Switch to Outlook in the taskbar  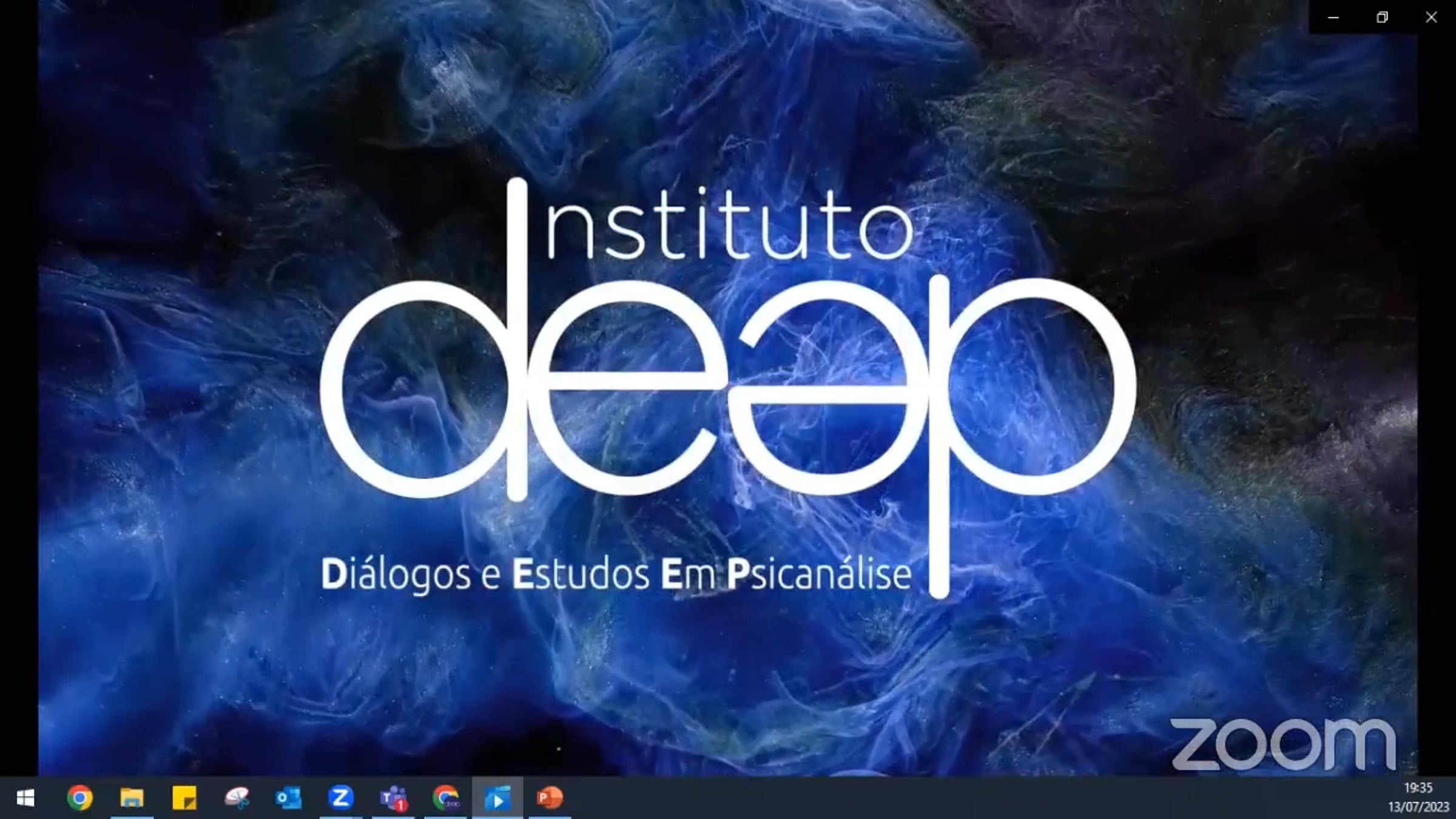coord(288,798)
